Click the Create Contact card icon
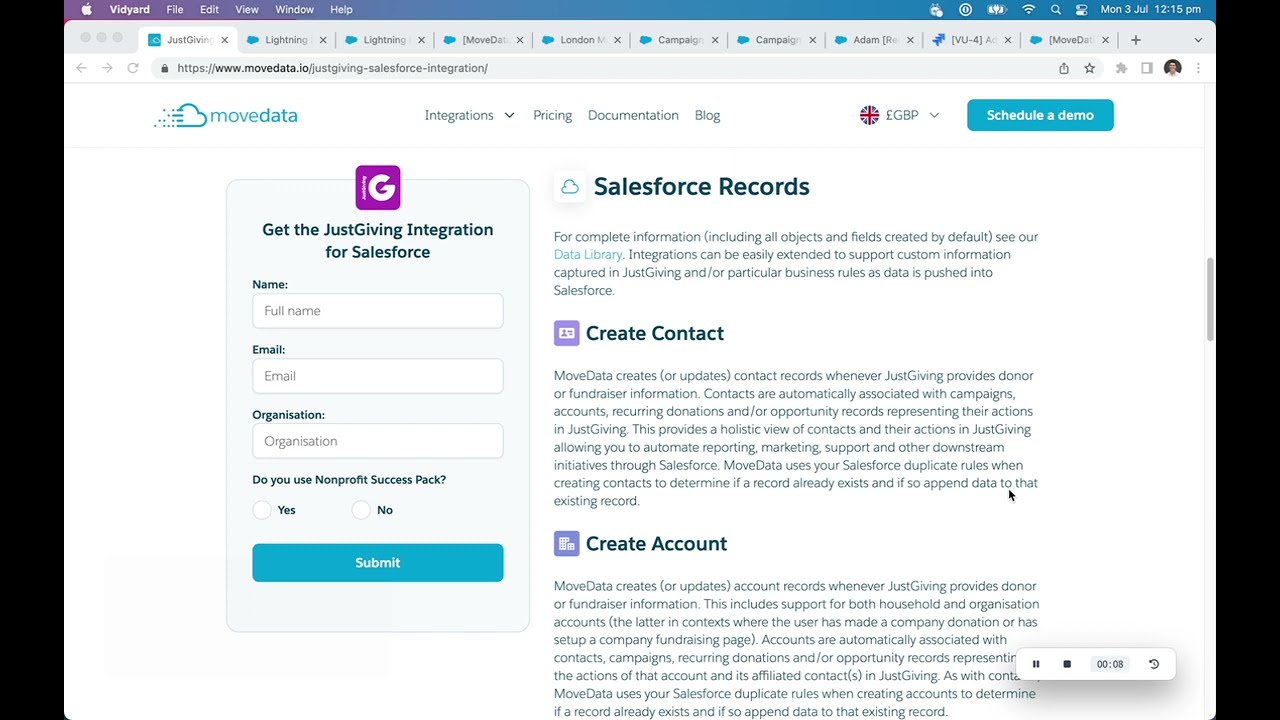 coord(567,333)
